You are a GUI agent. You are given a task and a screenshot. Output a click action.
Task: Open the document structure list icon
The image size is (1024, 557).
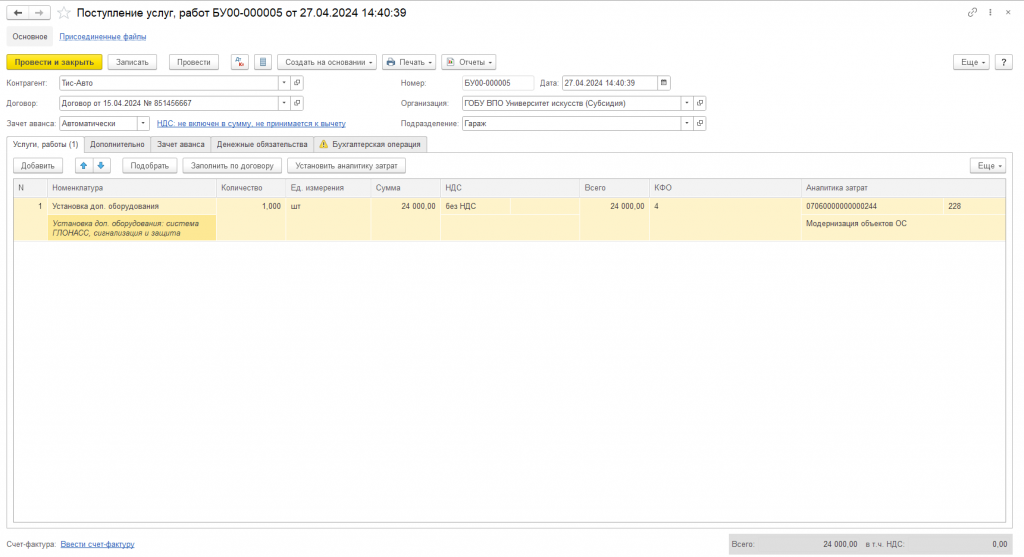(263, 62)
